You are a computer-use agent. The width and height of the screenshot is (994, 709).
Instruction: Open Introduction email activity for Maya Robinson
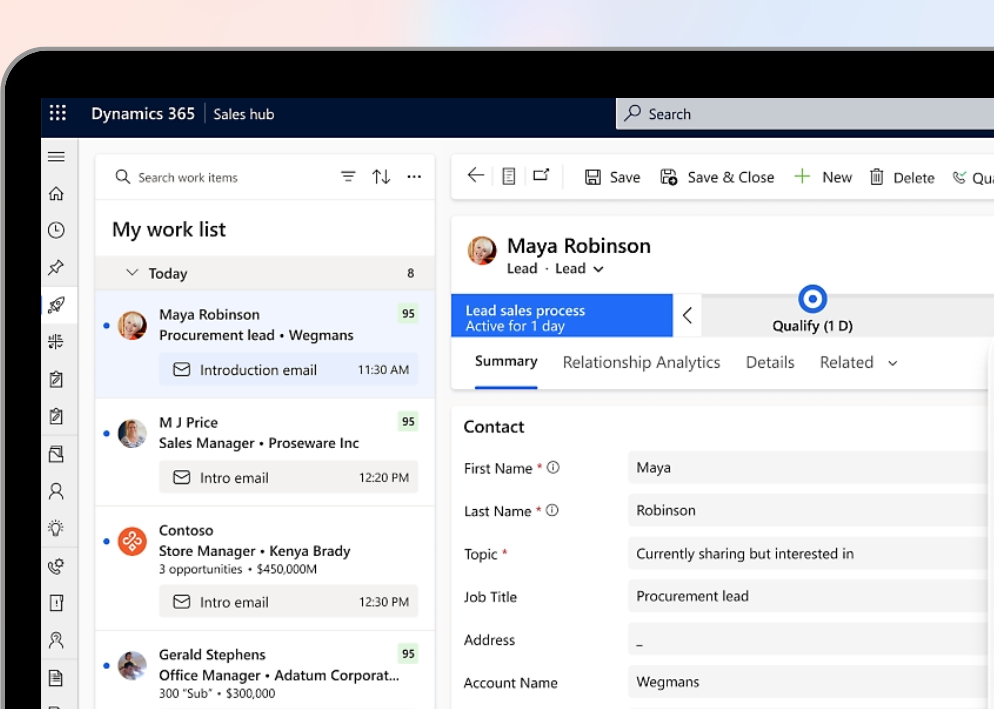pos(288,369)
